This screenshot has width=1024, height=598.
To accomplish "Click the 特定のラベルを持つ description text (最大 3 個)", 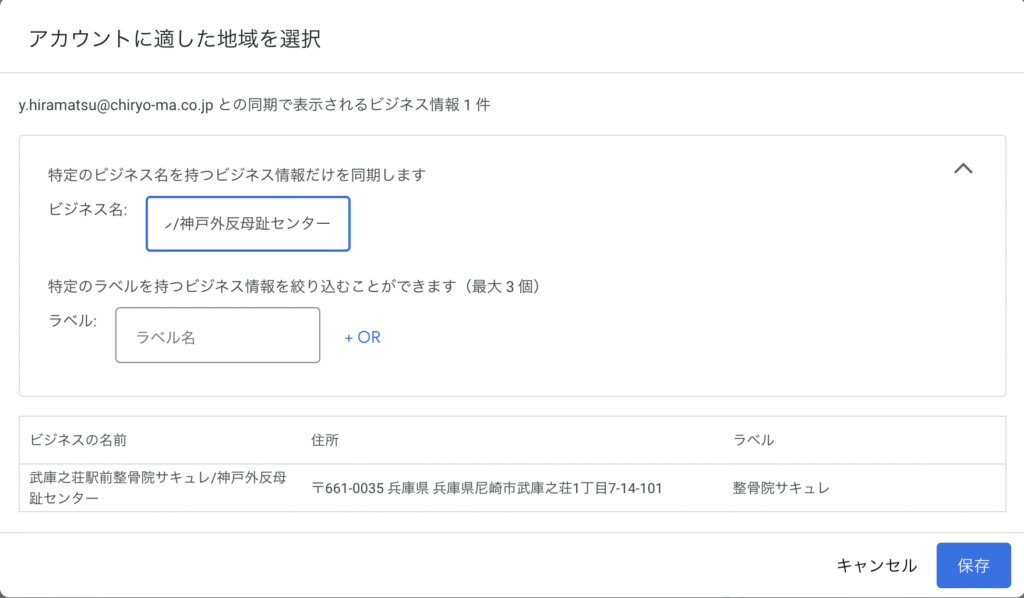I will click(295, 286).
